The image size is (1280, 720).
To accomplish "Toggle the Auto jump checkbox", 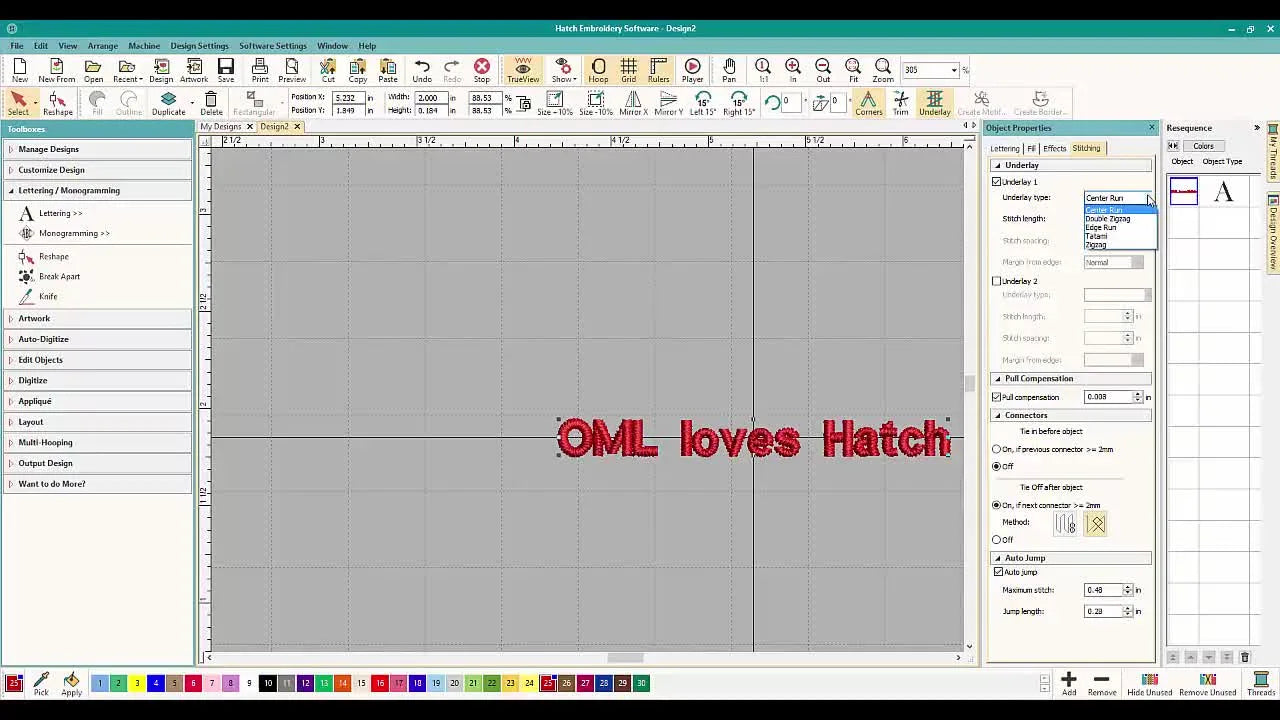I will point(998,572).
